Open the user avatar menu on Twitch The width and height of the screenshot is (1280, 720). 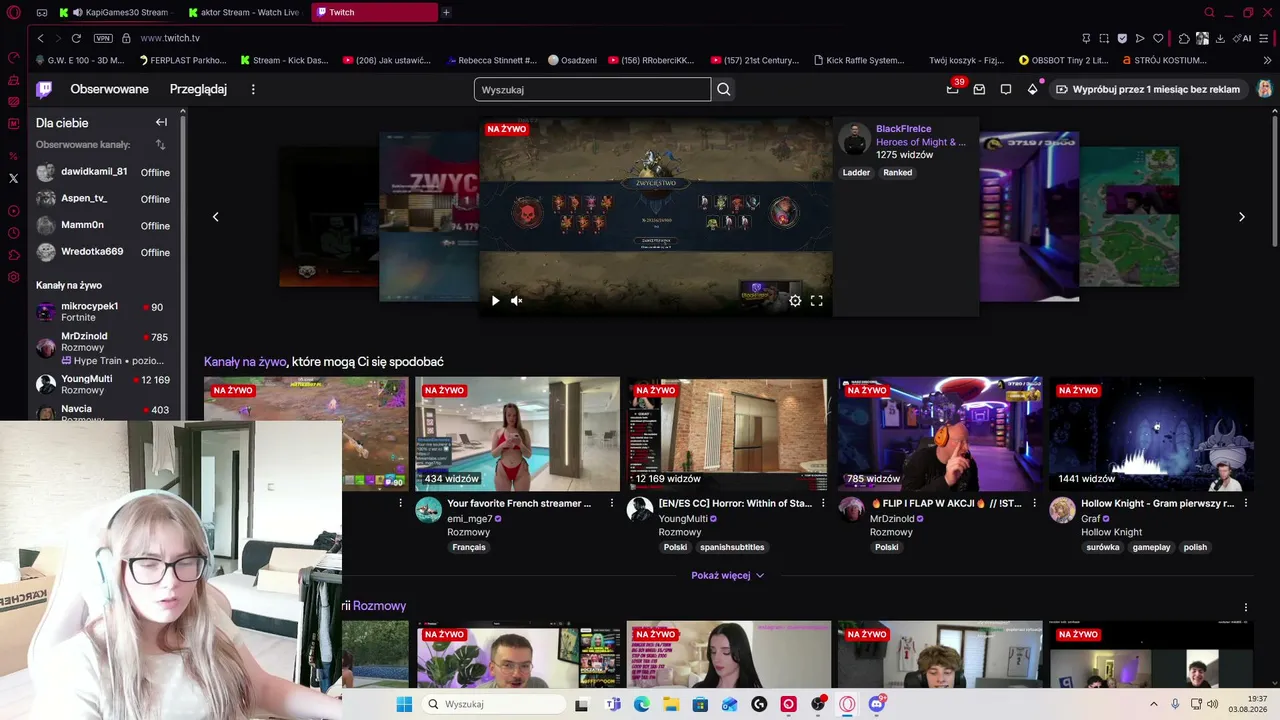tap(1264, 89)
